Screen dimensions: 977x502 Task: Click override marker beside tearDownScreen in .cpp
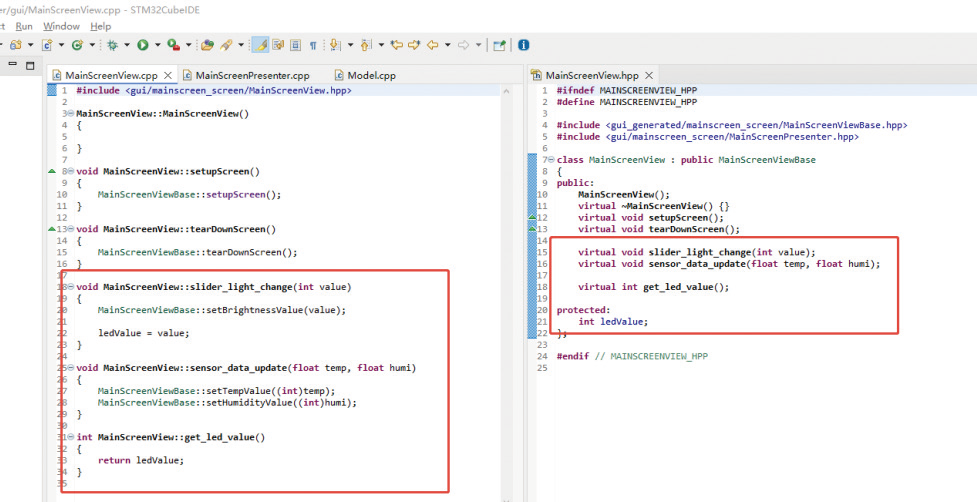(52, 229)
